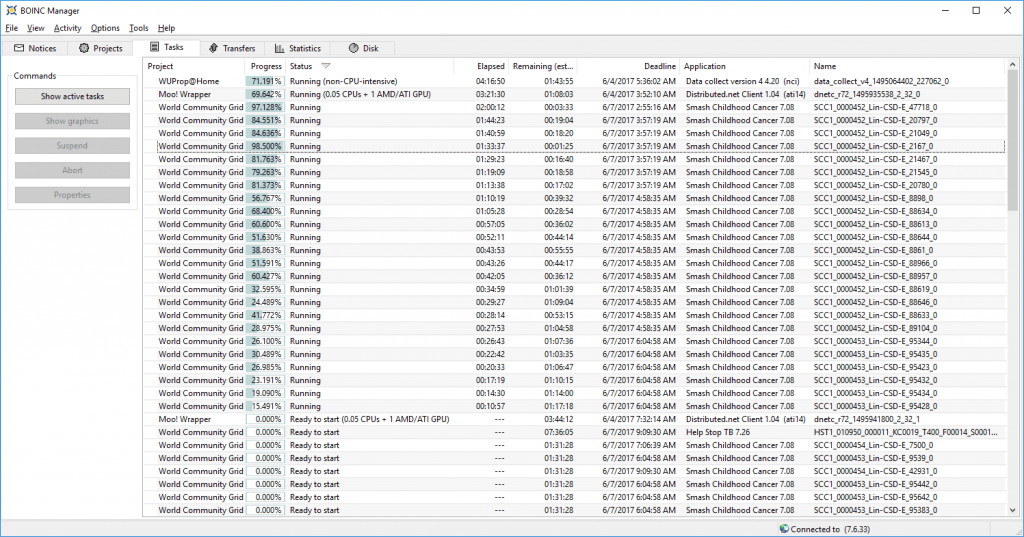Image resolution: width=1024 pixels, height=537 pixels.
Task: Click the scrollbar down arrow
Action: pos(1012,511)
